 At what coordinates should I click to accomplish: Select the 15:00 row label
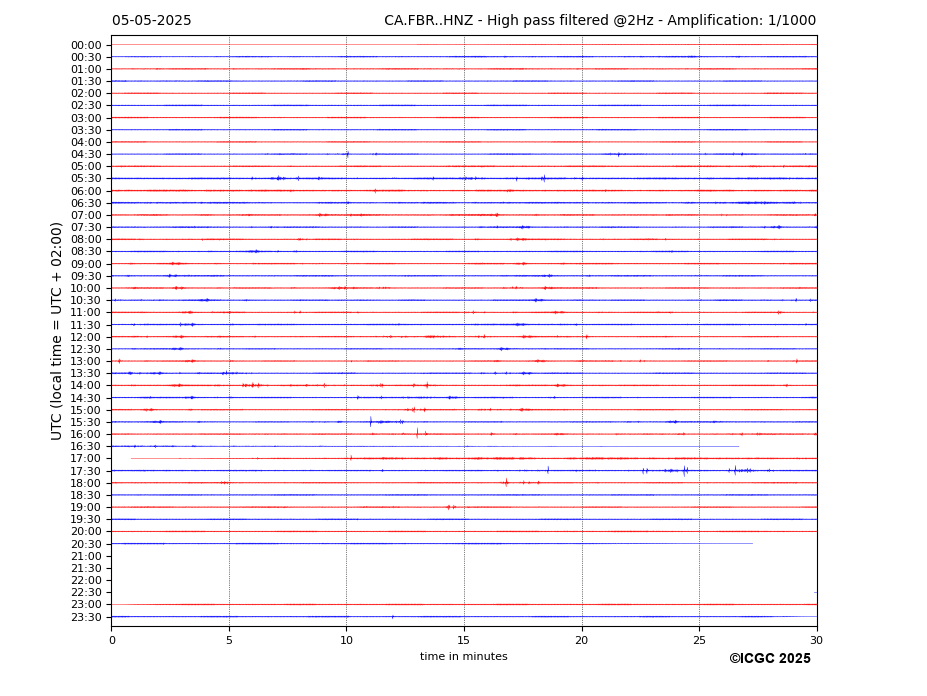tap(86, 410)
